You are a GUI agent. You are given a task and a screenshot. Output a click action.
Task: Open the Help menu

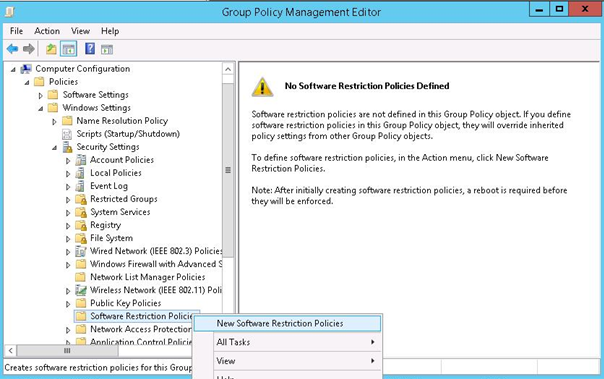(x=110, y=31)
